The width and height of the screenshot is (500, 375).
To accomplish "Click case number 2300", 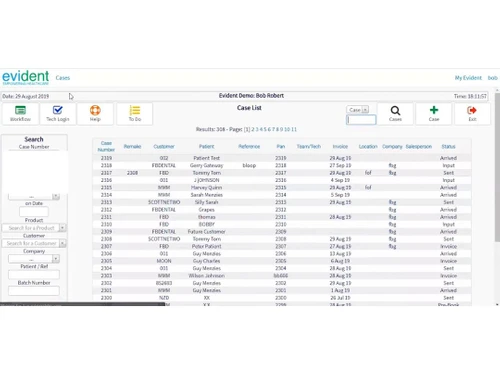I will (x=106, y=298).
